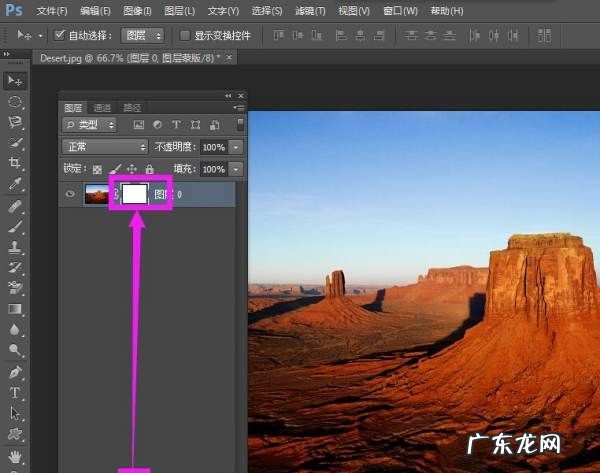The image size is (600, 473).
Task: Choose the Gradient tool
Action: click(x=15, y=309)
